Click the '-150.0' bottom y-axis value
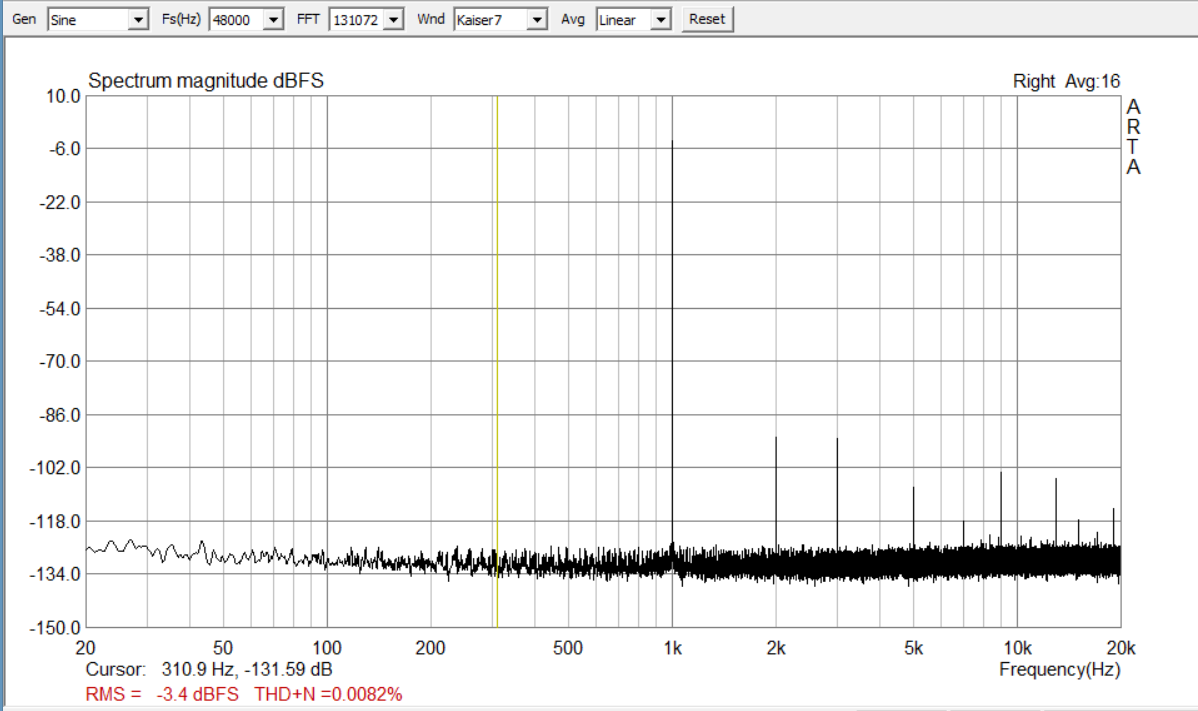Viewport: 1198px width, 711px height. pos(55,628)
